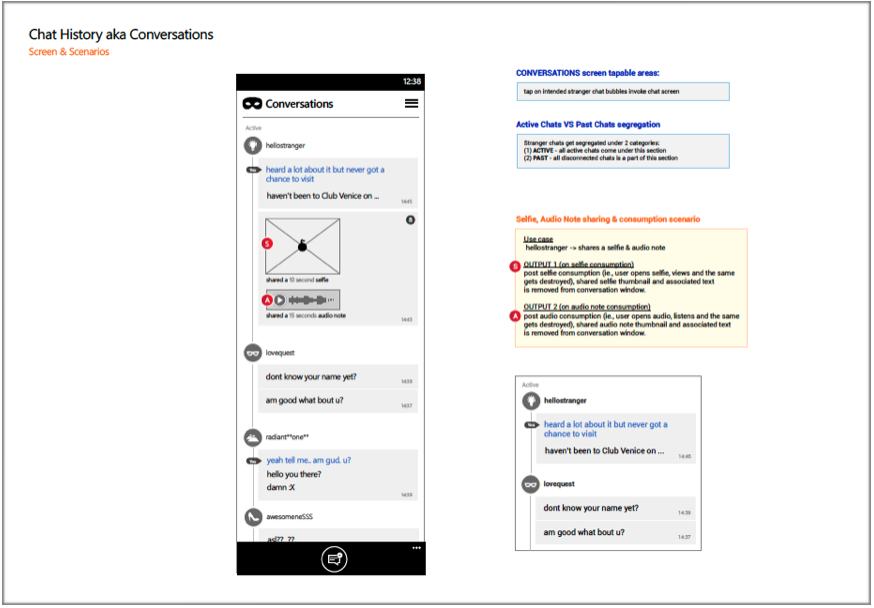Image resolution: width=874 pixels, height=608 pixels.
Task: Click the "Chat History aka Conversations" page title
Action: [x=121, y=35]
